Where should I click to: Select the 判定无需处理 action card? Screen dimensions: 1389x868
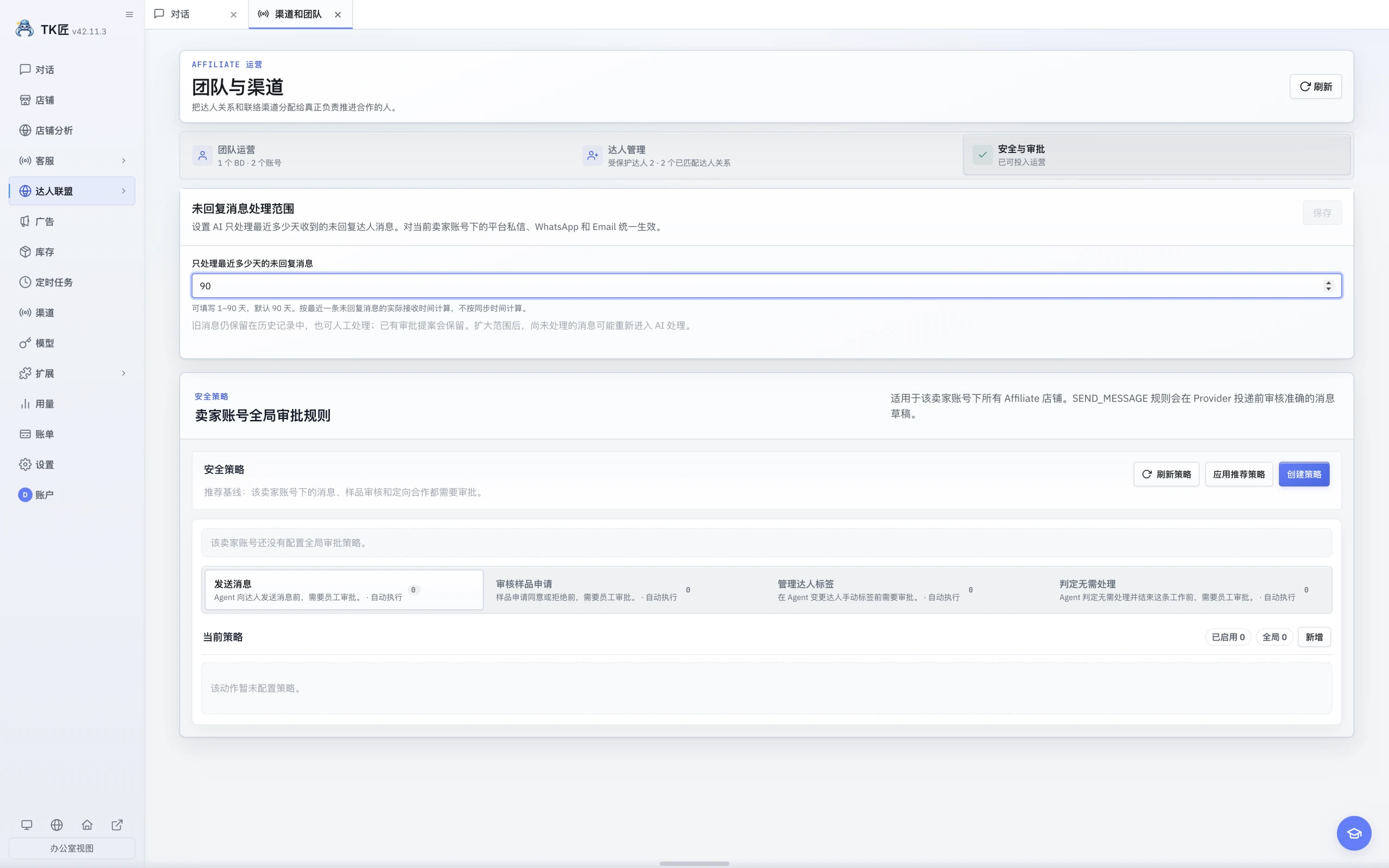tap(1189, 590)
